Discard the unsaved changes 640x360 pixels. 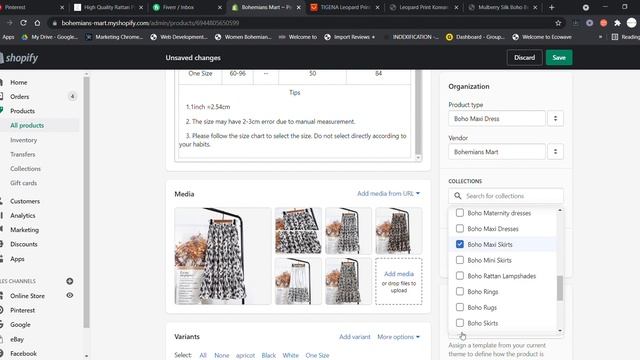pyautogui.click(x=524, y=58)
